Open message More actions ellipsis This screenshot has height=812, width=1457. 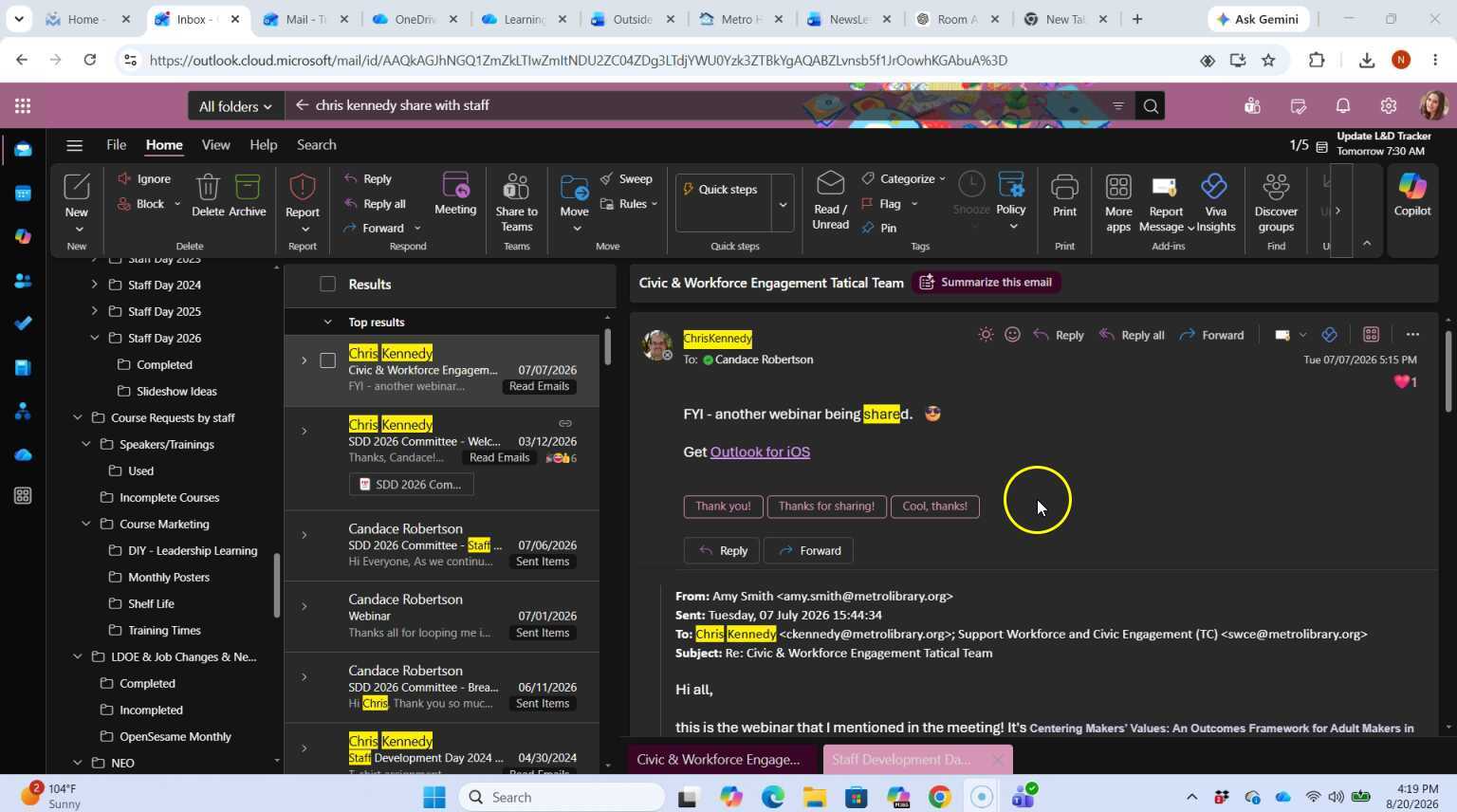coord(1412,334)
